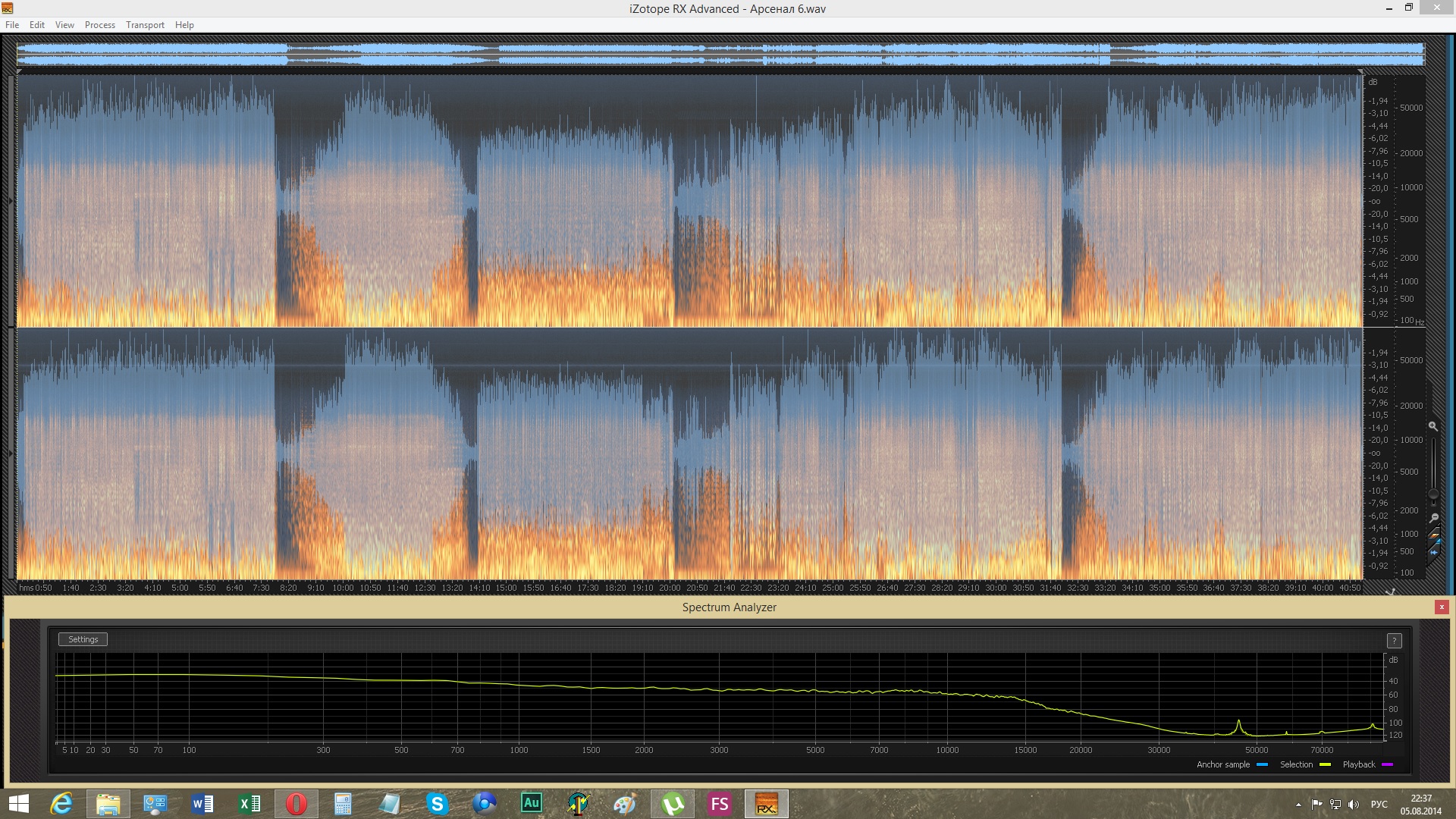Open Microsoft Word from taskbar
The image size is (1456, 819).
pyautogui.click(x=202, y=804)
